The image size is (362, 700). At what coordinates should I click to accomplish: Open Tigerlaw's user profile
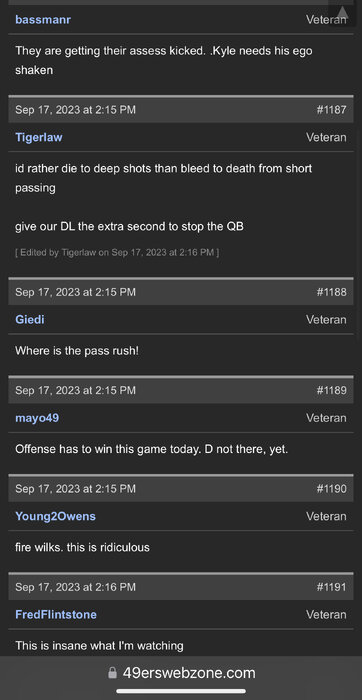pos(39,137)
